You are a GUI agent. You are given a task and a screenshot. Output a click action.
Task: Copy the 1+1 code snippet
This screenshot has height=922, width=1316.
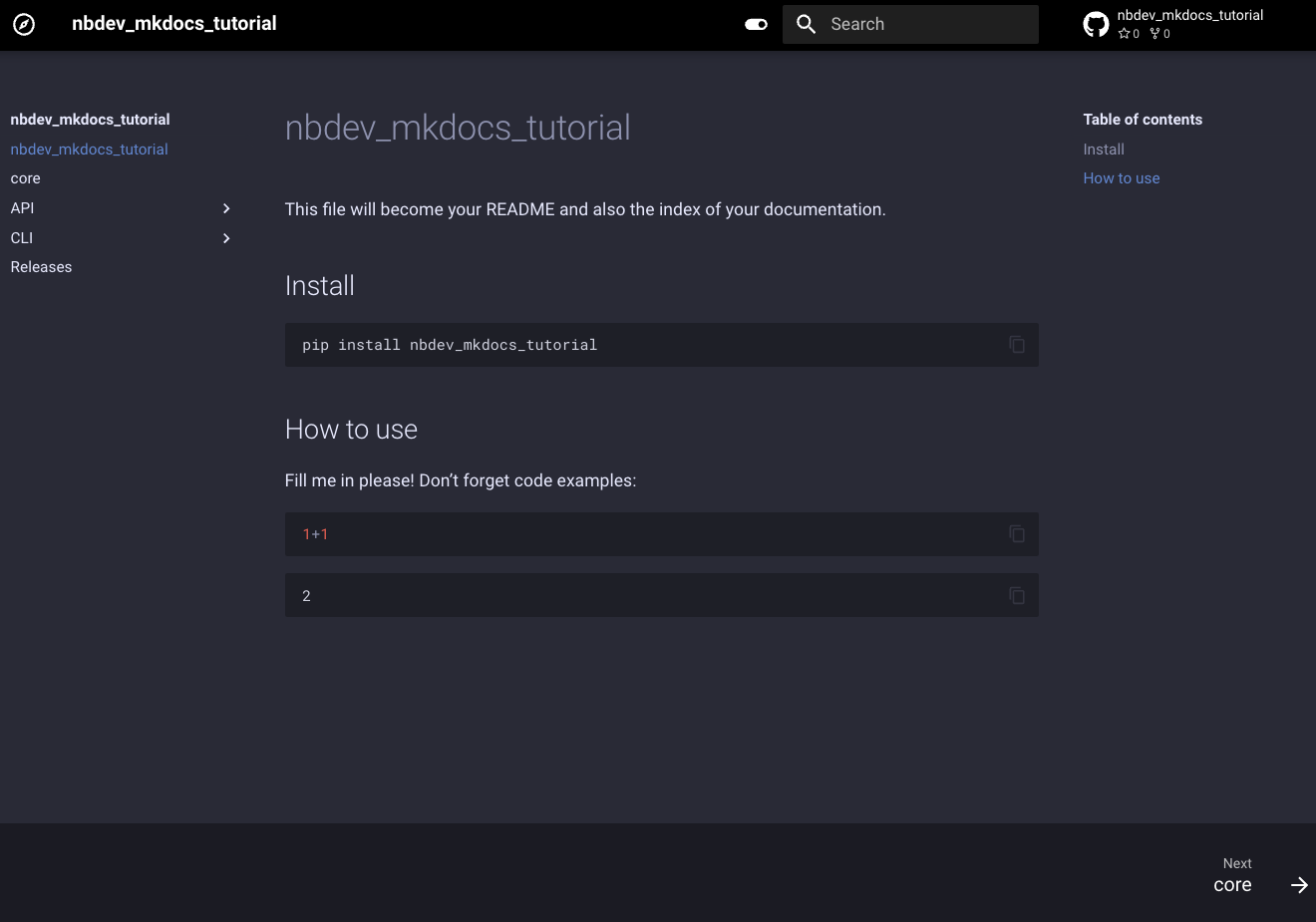pyautogui.click(x=1017, y=534)
